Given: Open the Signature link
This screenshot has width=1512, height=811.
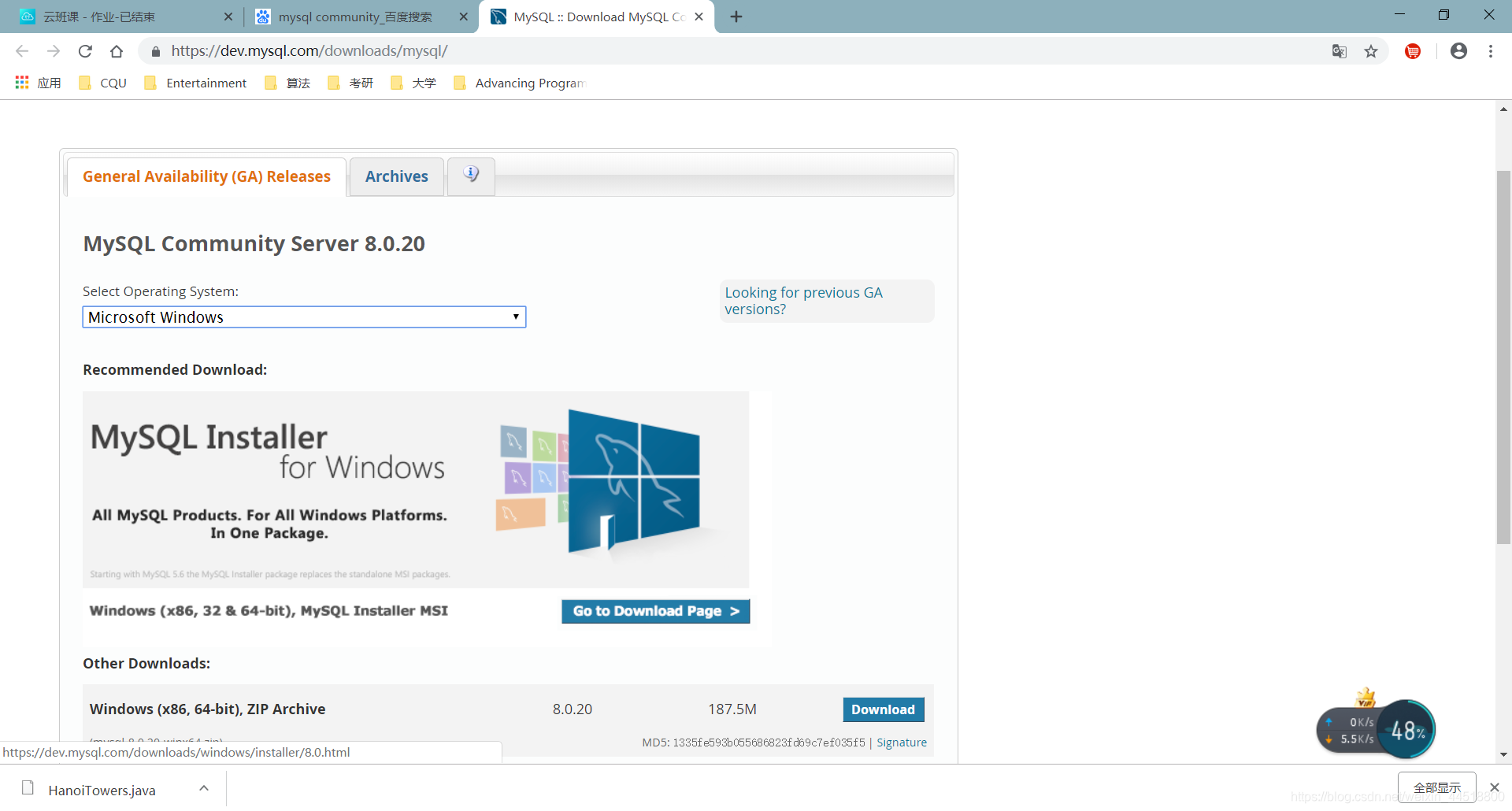Looking at the screenshot, I should point(902,742).
